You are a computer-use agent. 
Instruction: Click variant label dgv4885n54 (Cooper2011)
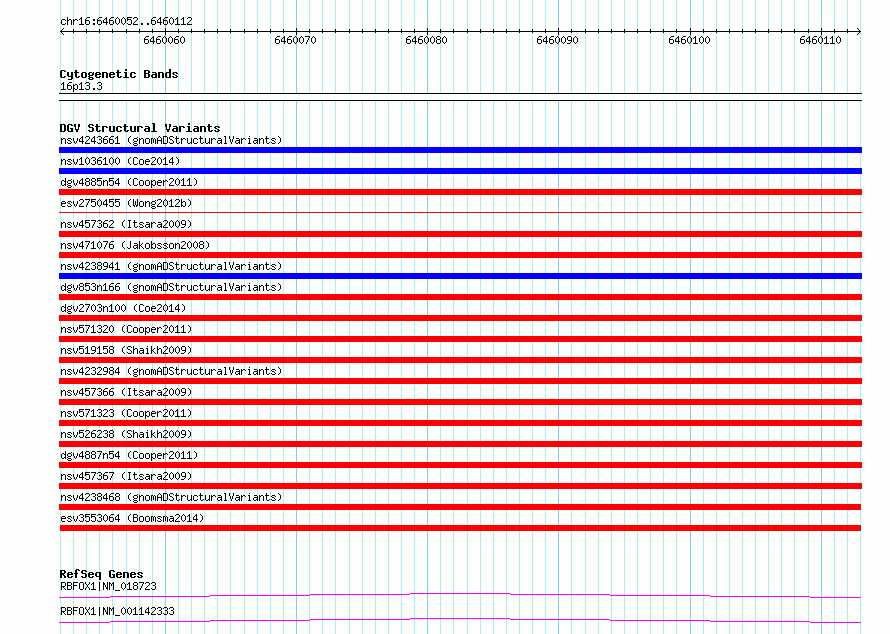click(x=129, y=182)
